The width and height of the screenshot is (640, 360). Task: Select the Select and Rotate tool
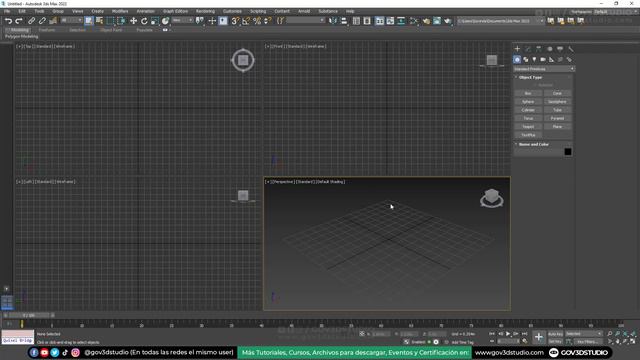(x=144, y=21)
